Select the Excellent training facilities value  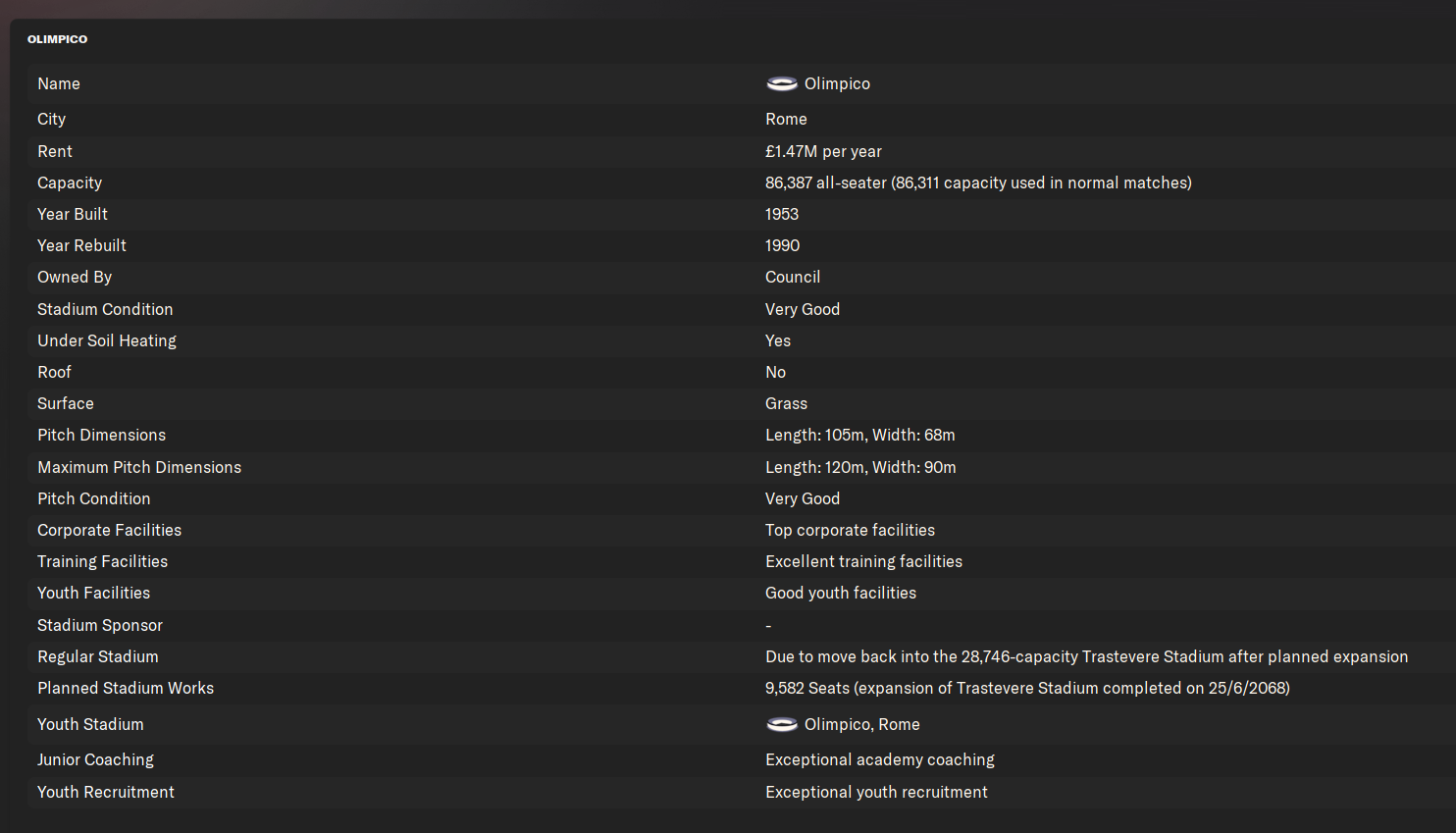[x=863, y=561]
